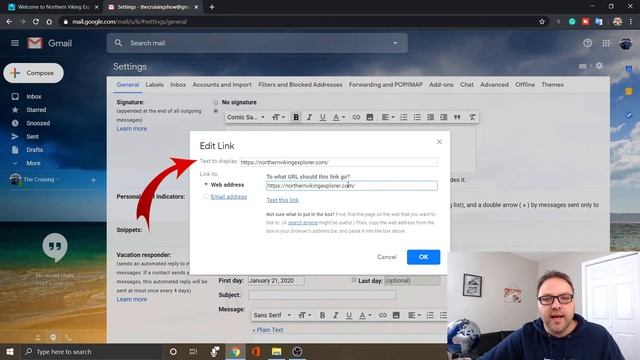640x360 pixels.
Task: Choose Email address link type radio
Action: tap(206, 196)
